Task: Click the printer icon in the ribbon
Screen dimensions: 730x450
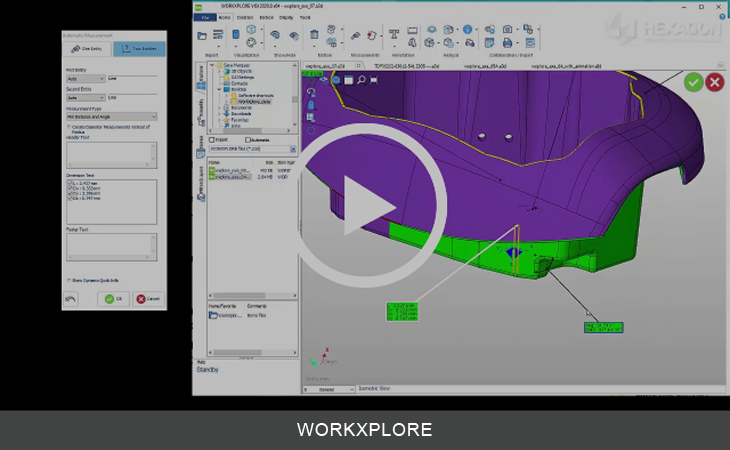Action: pyautogui.click(x=507, y=43)
